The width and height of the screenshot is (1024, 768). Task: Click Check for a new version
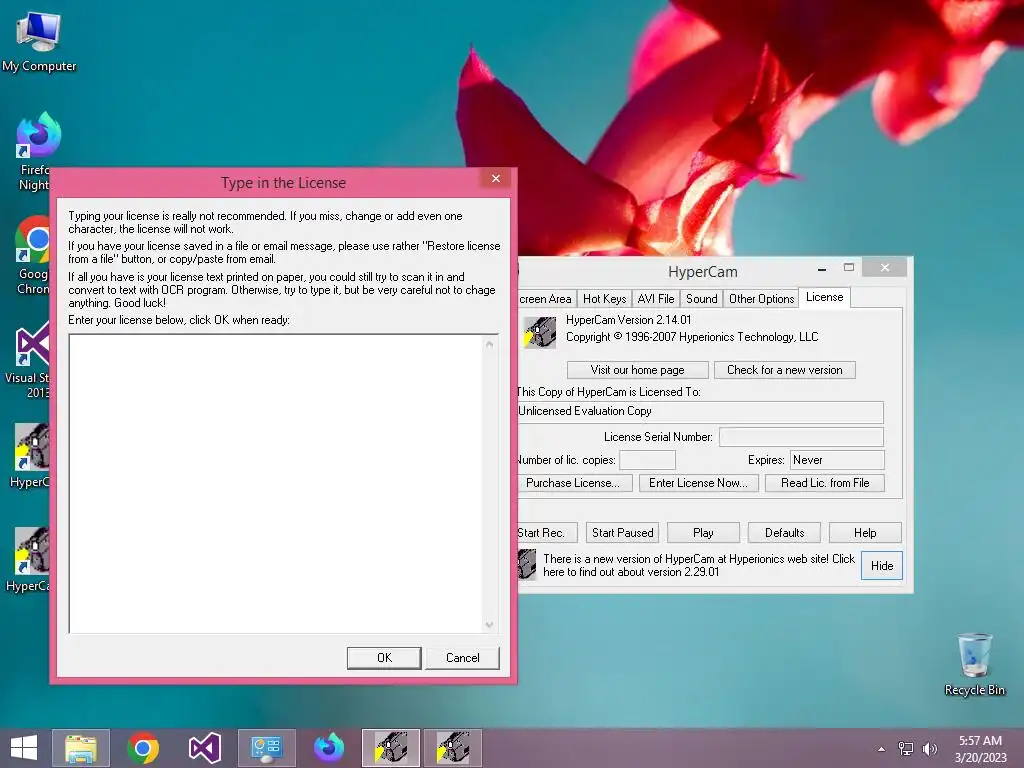pos(784,370)
